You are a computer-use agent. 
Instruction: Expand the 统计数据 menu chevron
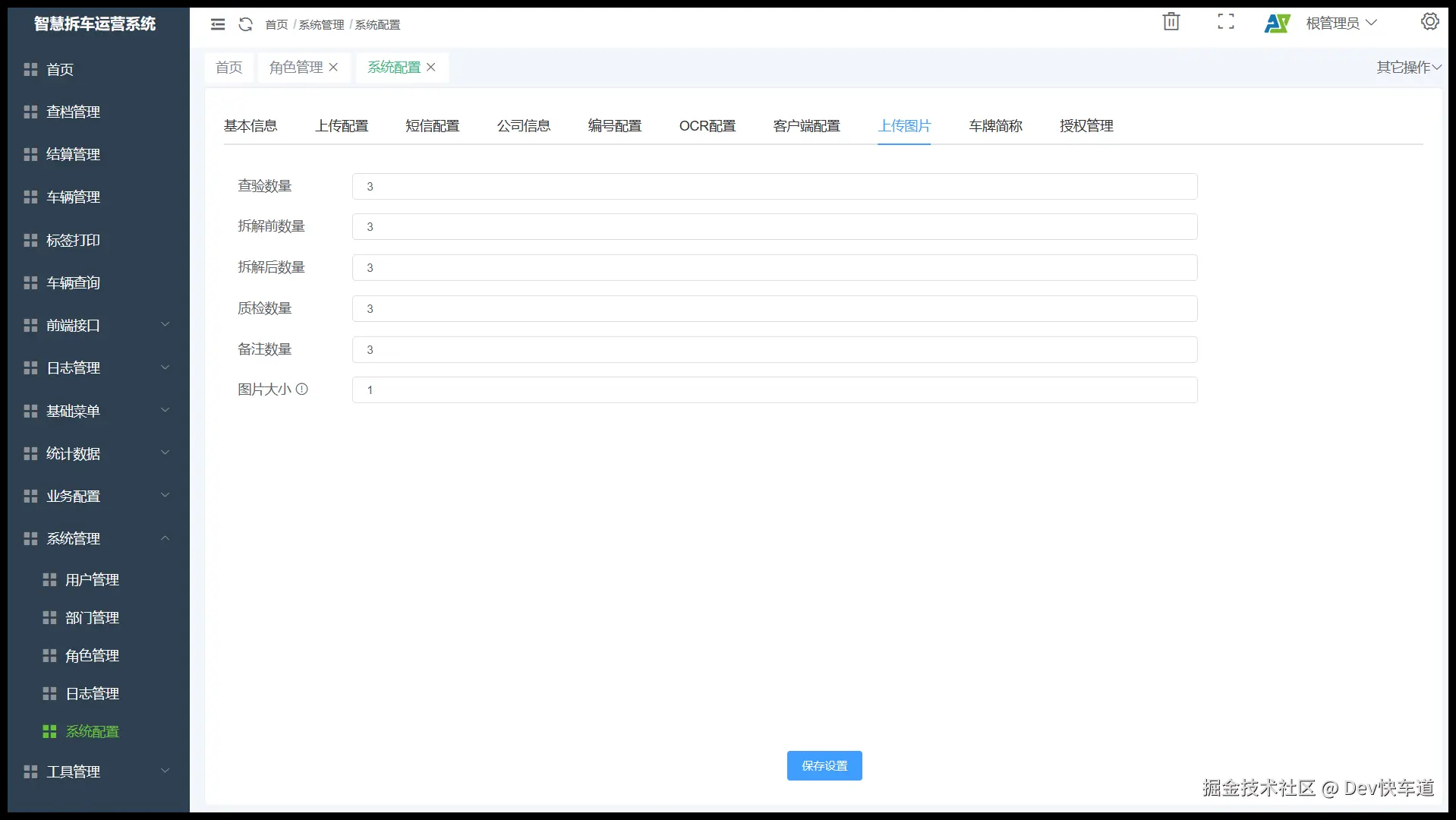point(165,453)
